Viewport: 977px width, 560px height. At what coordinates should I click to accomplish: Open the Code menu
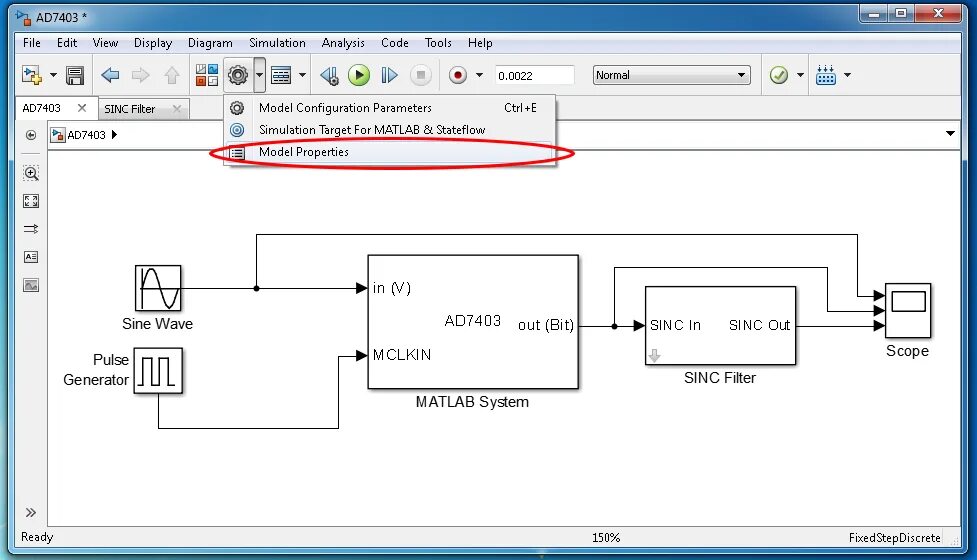[394, 43]
